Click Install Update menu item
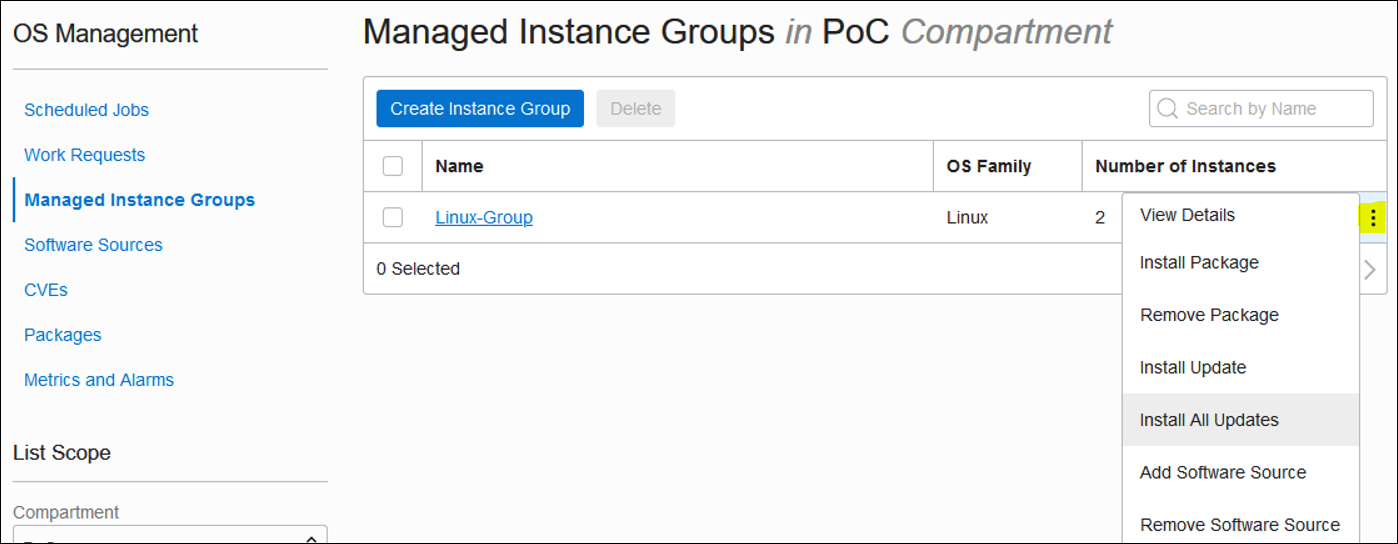The height and width of the screenshot is (544, 1398). 1193,368
